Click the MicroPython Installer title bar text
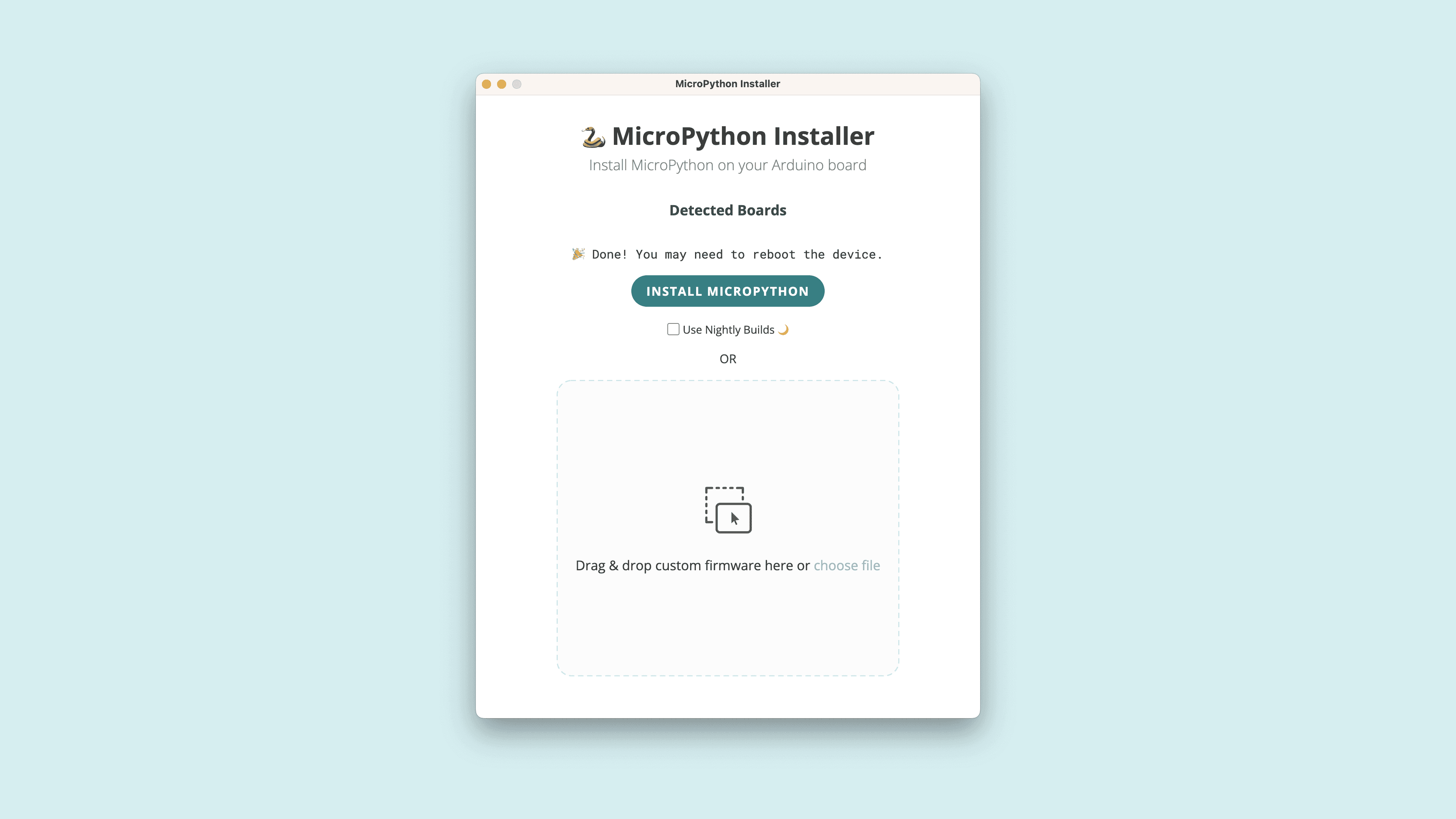 tap(728, 84)
